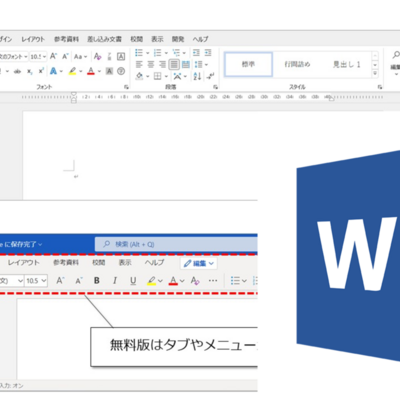The width and height of the screenshot is (400, 400).
Task: Click numbered list icon in desktop Word
Action: (157, 53)
